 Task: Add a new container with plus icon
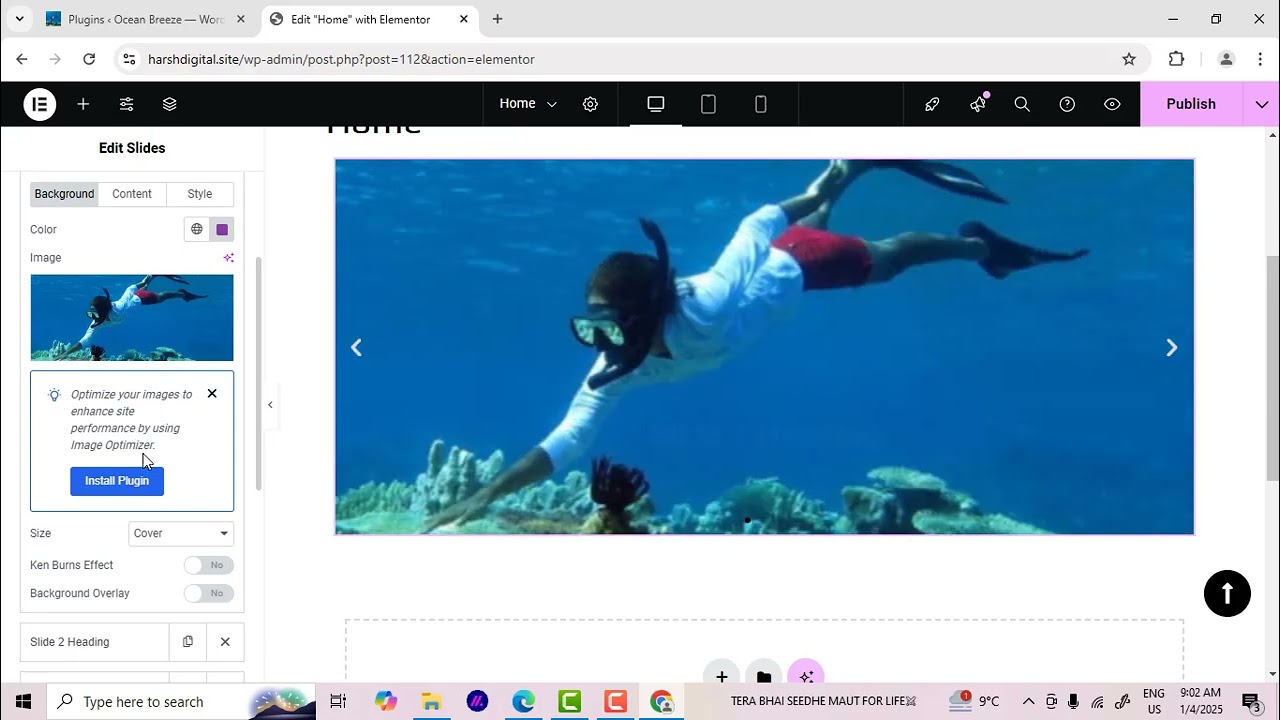(721, 676)
